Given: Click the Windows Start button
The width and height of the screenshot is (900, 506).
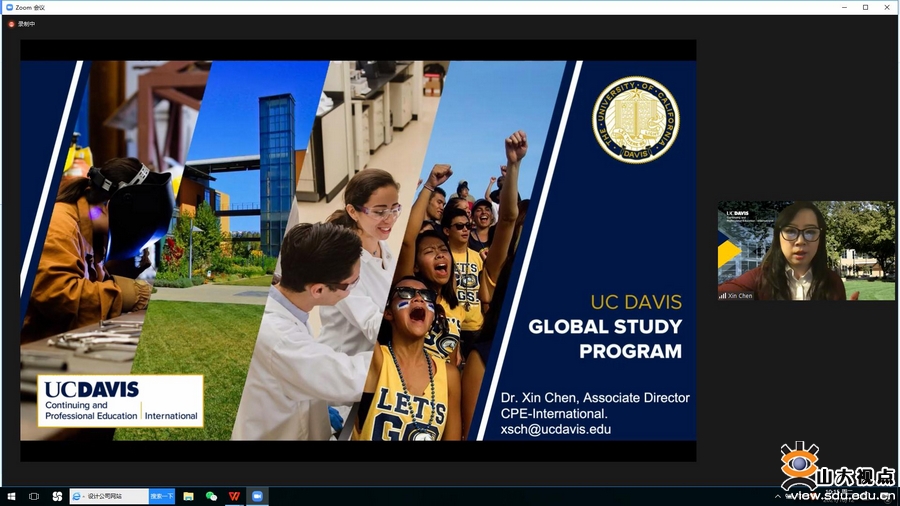Looking at the screenshot, I should click(11, 496).
